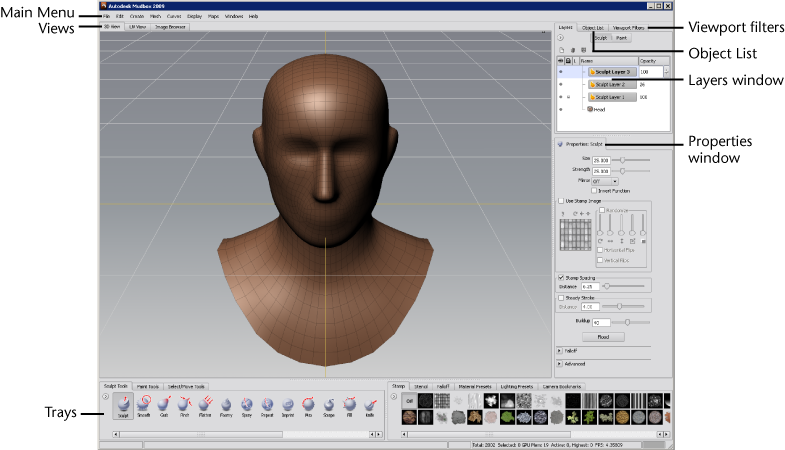Viewport: 785px width, 450px height.
Task: Select Sculpt Layer 2 in layers list
Action: tap(610, 85)
